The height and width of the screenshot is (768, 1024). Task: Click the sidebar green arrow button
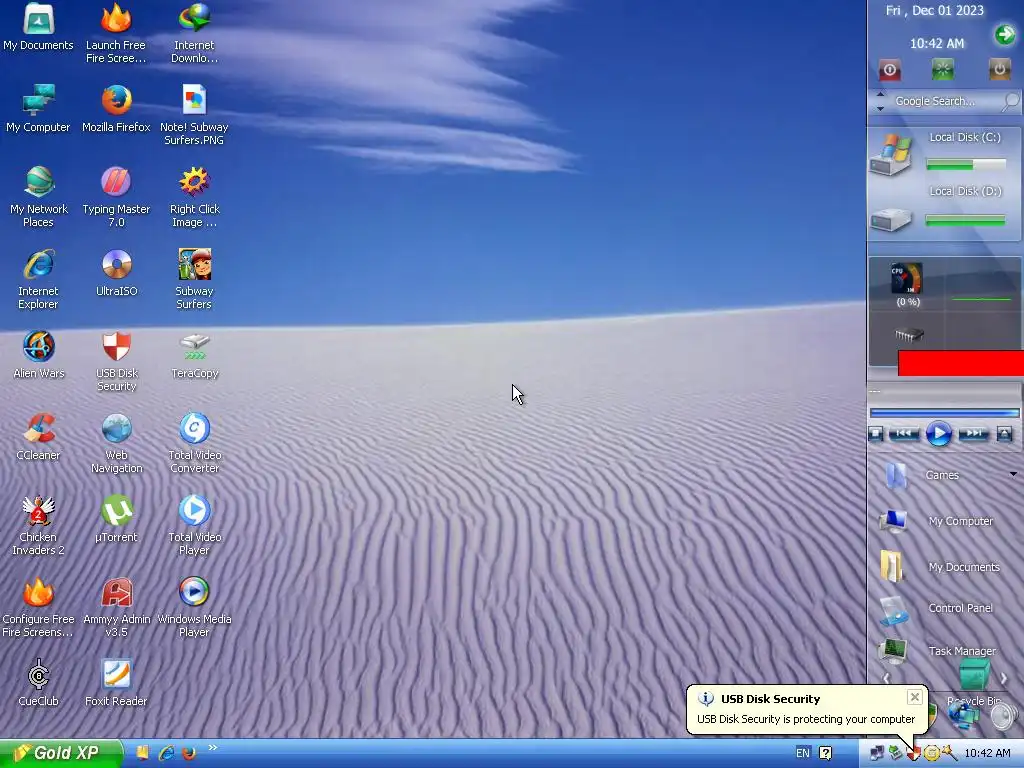[1004, 34]
